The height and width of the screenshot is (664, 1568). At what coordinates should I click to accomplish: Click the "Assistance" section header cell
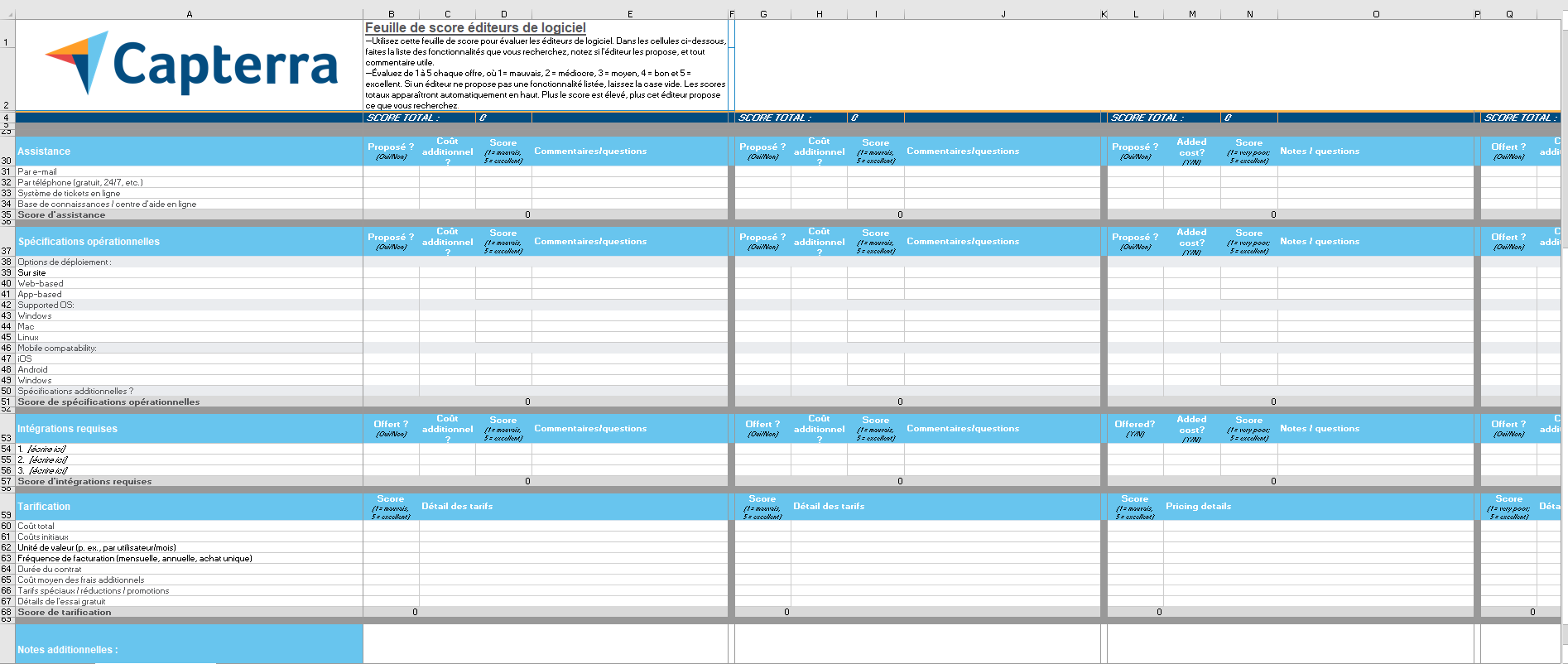click(189, 152)
